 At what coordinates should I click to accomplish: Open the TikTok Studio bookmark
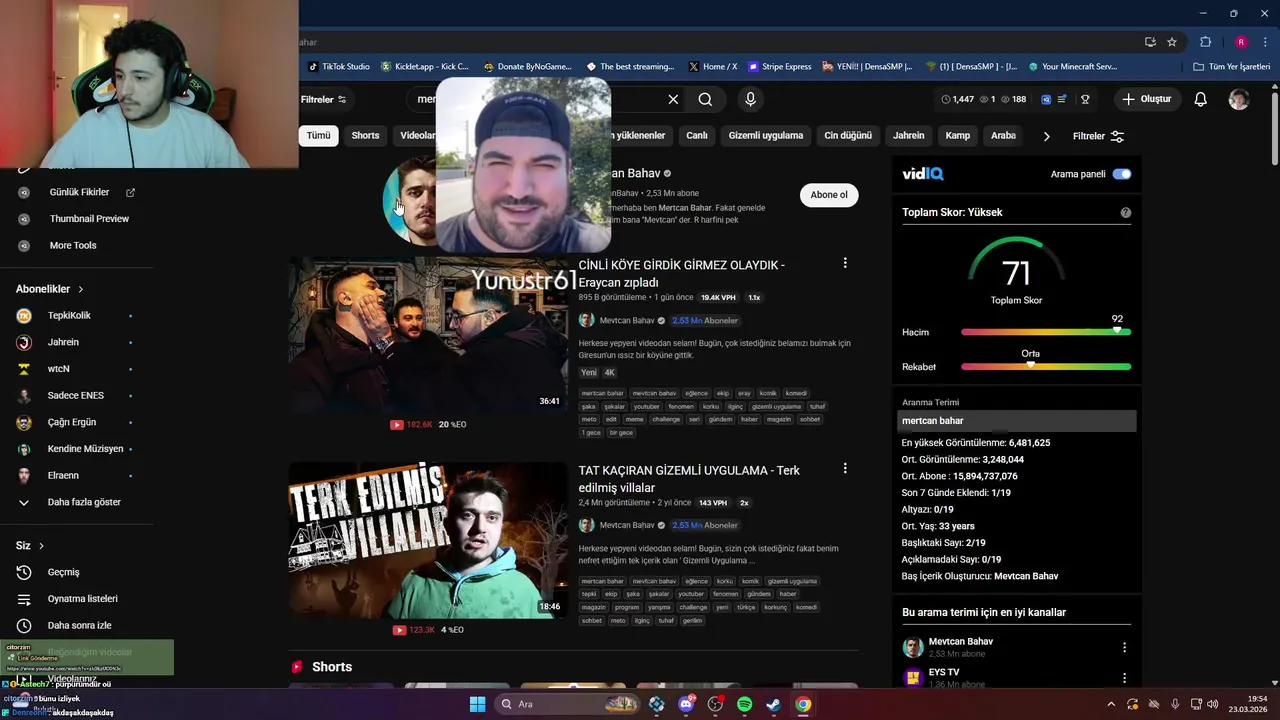pos(339,67)
